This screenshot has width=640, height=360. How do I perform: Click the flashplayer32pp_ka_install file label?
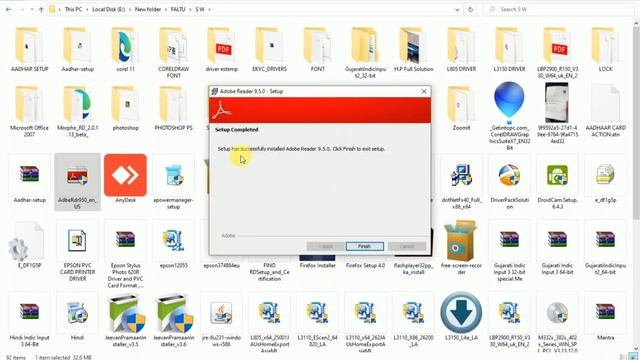point(413,269)
